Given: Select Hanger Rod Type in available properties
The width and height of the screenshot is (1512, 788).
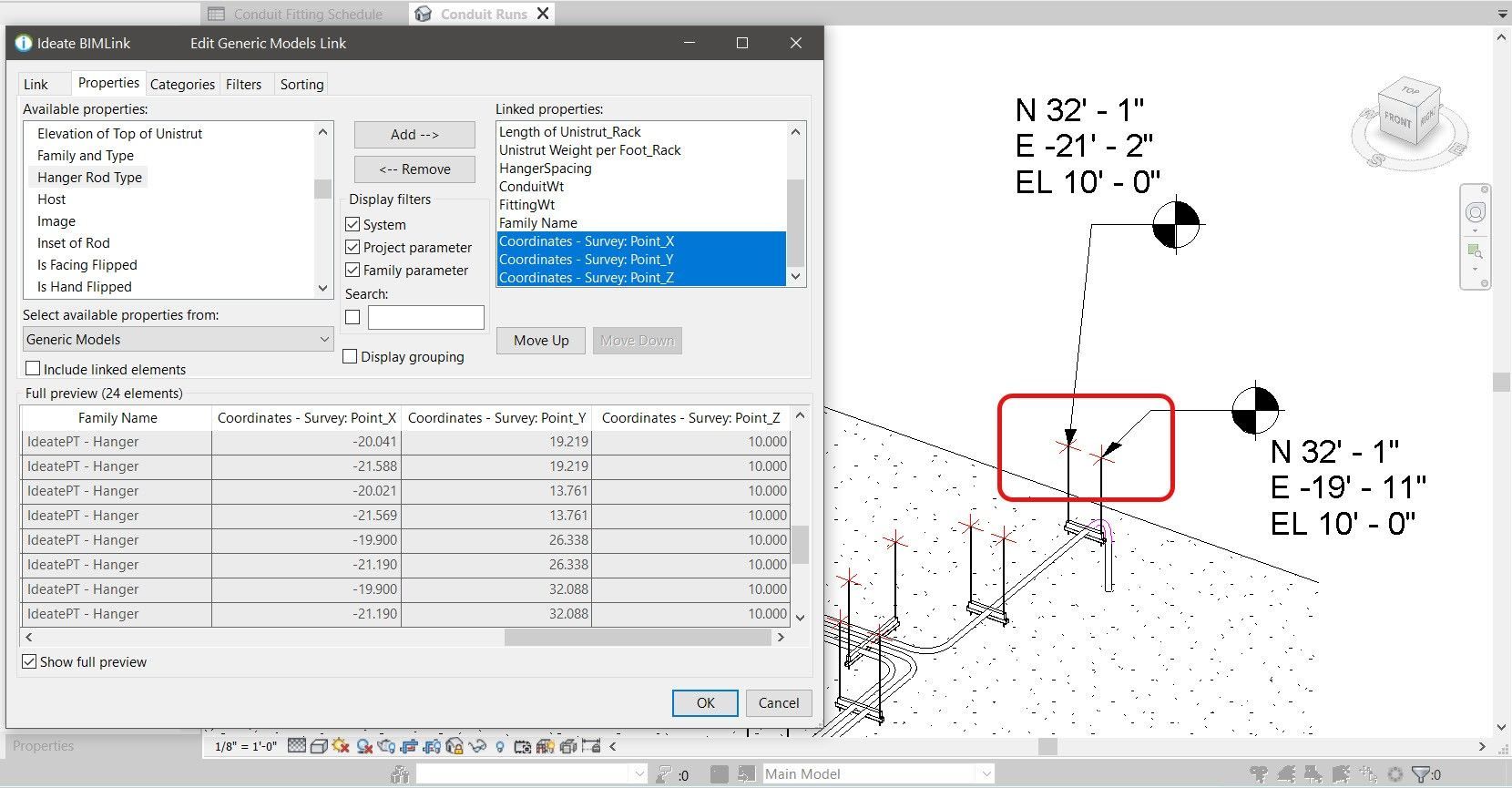Looking at the screenshot, I should click(89, 177).
